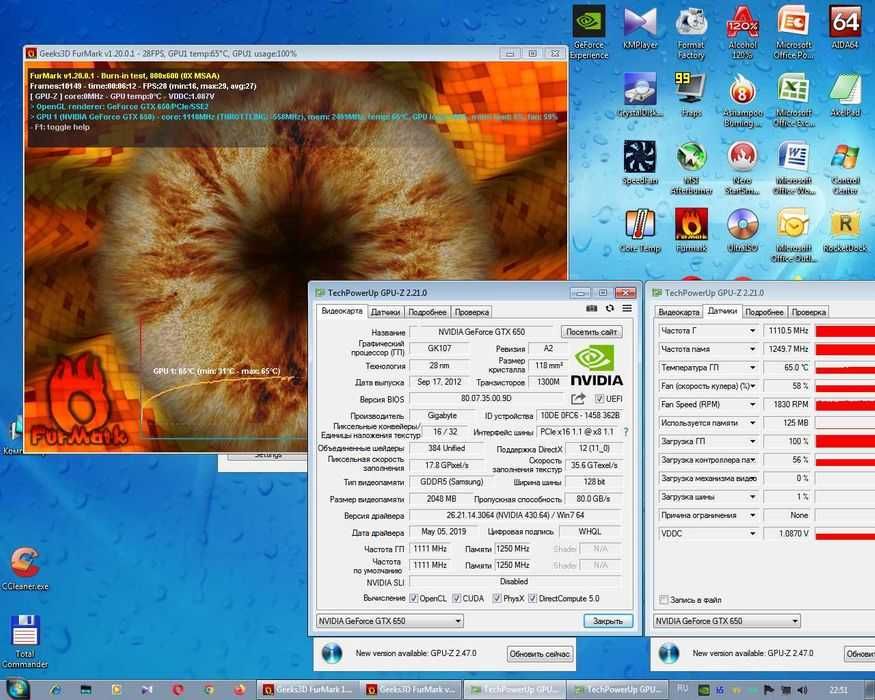The image size is (875, 700).
Task: Open Microsoft Office Outlook shortcut
Action: point(794,236)
